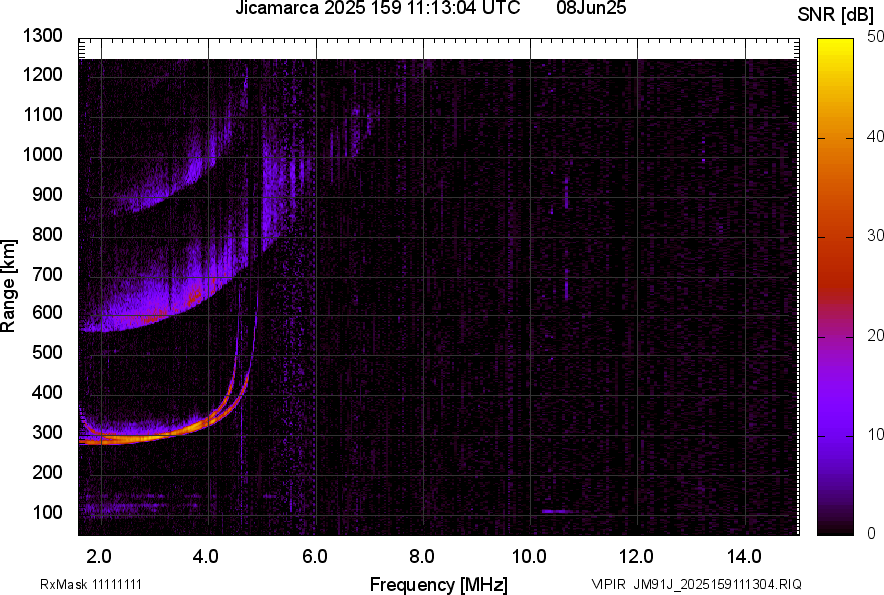Click the frequency tick label 10.0
Viewport: 884px width, 595px height.
click(529, 557)
